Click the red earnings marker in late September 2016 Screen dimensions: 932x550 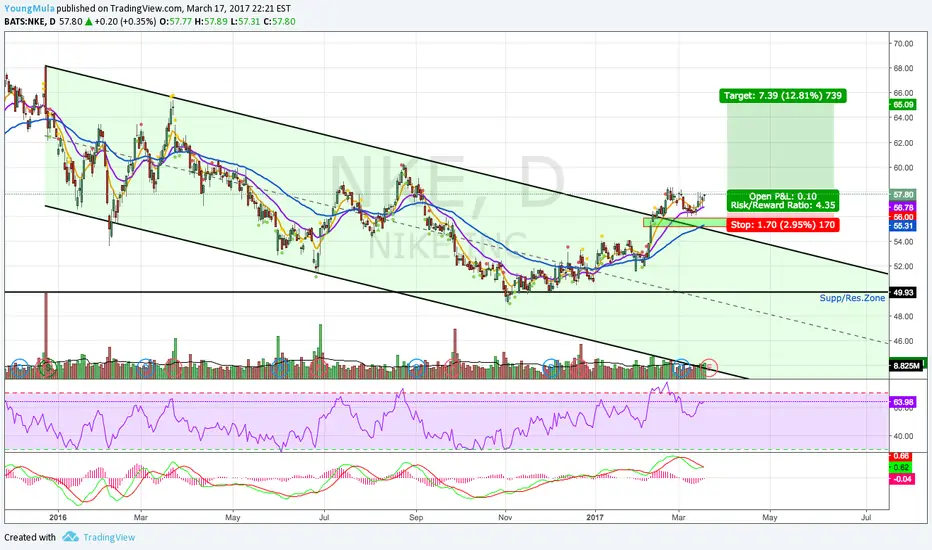point(454,368)
